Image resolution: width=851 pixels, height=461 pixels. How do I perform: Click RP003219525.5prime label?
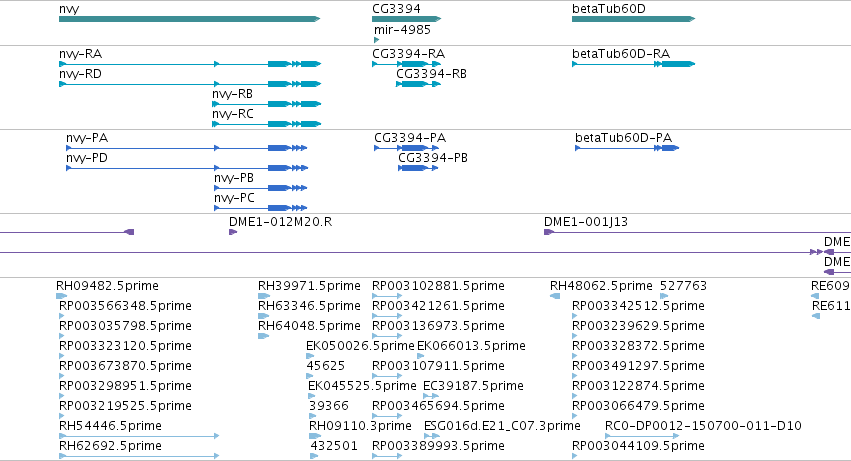tap(125, 406)
